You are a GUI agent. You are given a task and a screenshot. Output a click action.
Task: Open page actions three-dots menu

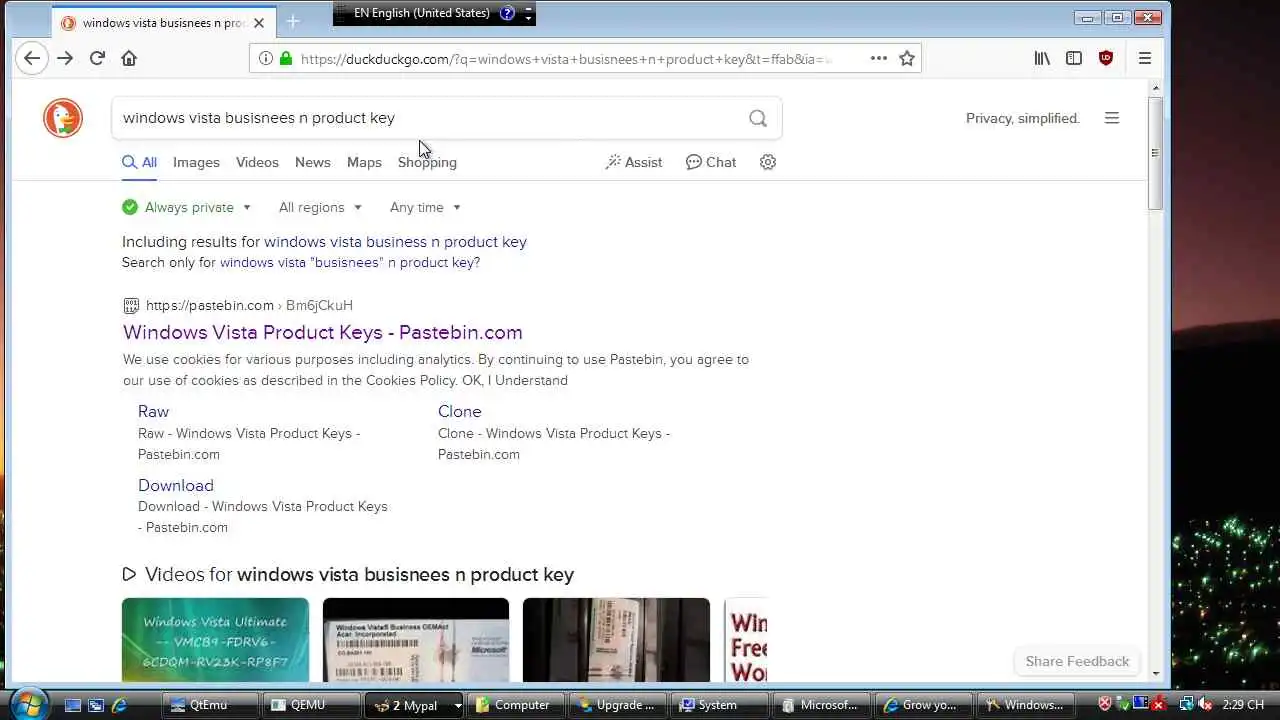(x=879, y=58)
